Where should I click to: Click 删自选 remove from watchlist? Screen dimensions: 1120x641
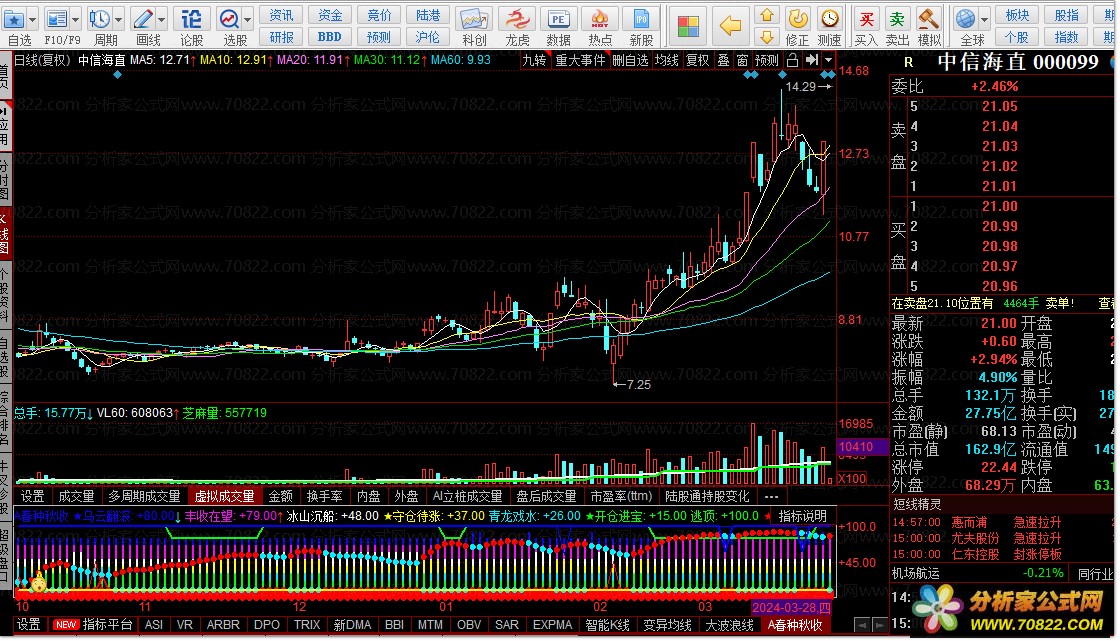[630, 61]
